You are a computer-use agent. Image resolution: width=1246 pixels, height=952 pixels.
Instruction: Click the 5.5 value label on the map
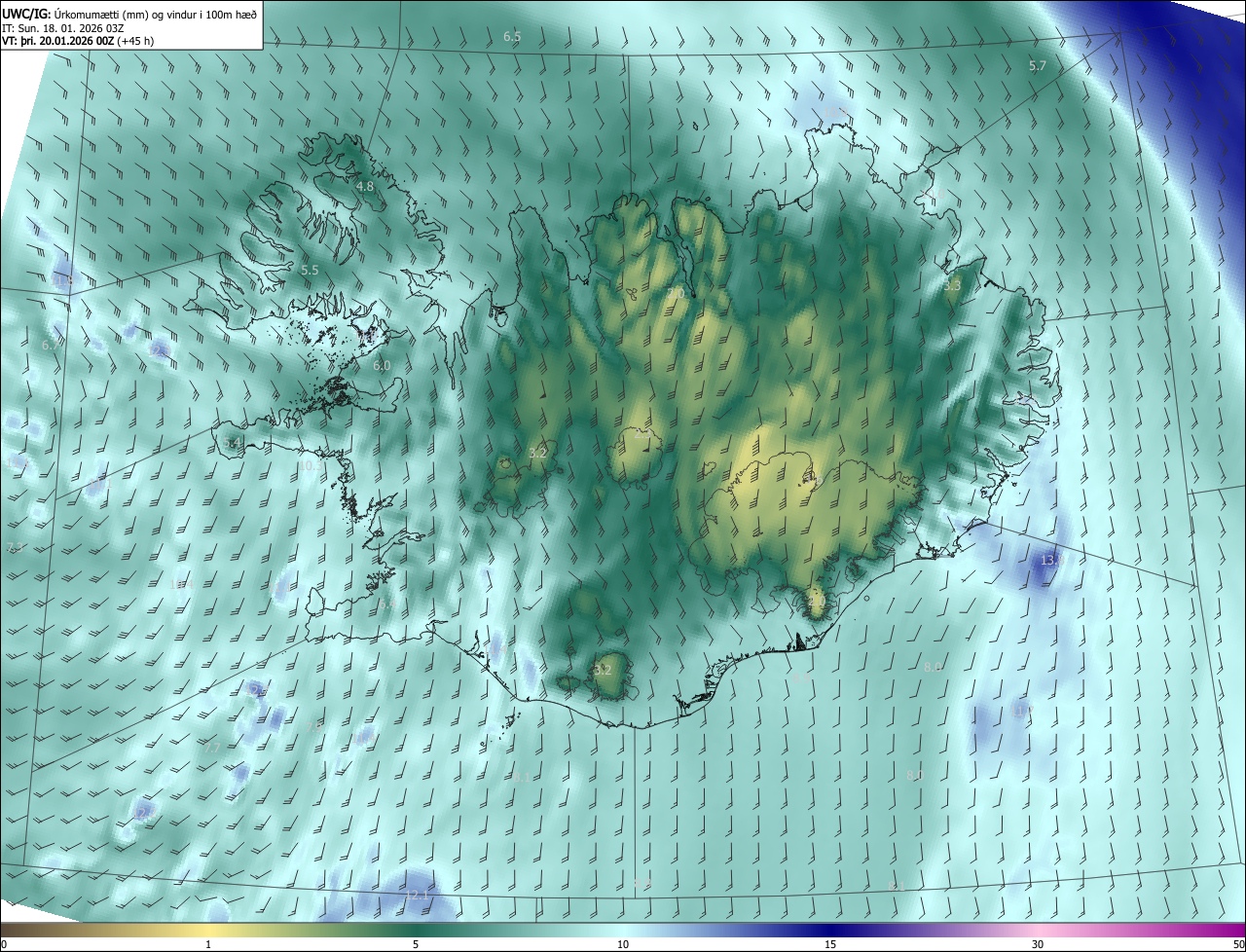click(310, 270)
